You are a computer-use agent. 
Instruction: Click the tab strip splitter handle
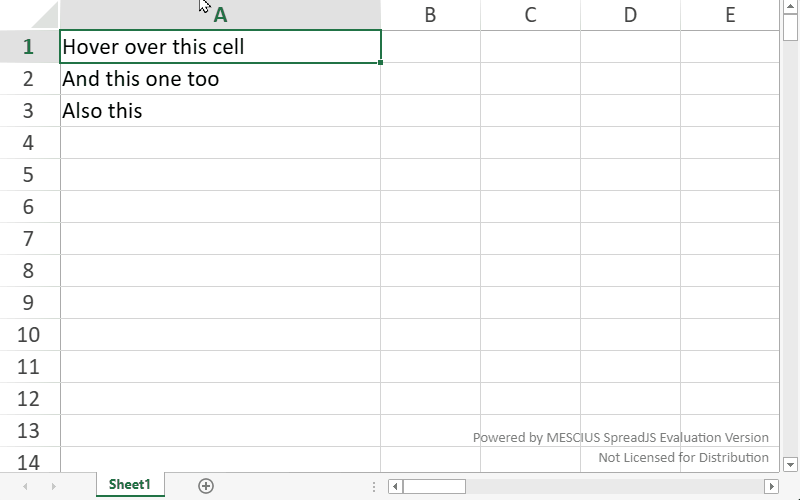coord(374,486)
